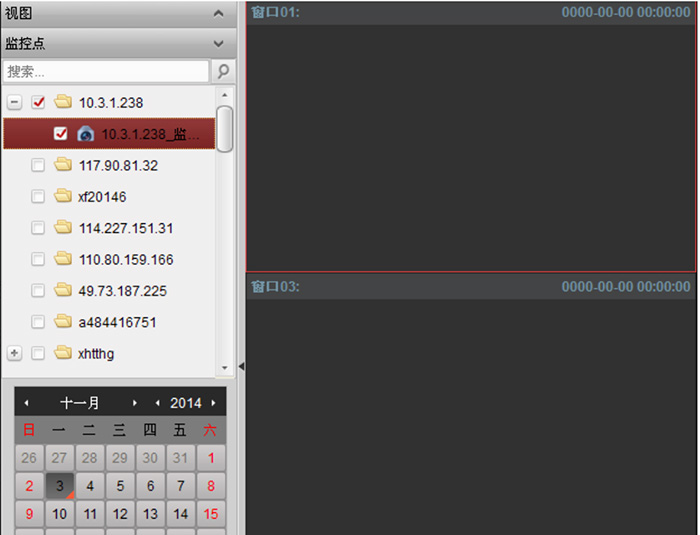The height and width of the screenshot is (535, 700).
Task: Collapse the 10.3.1.238 tree node
Action: tap(14, 102)
